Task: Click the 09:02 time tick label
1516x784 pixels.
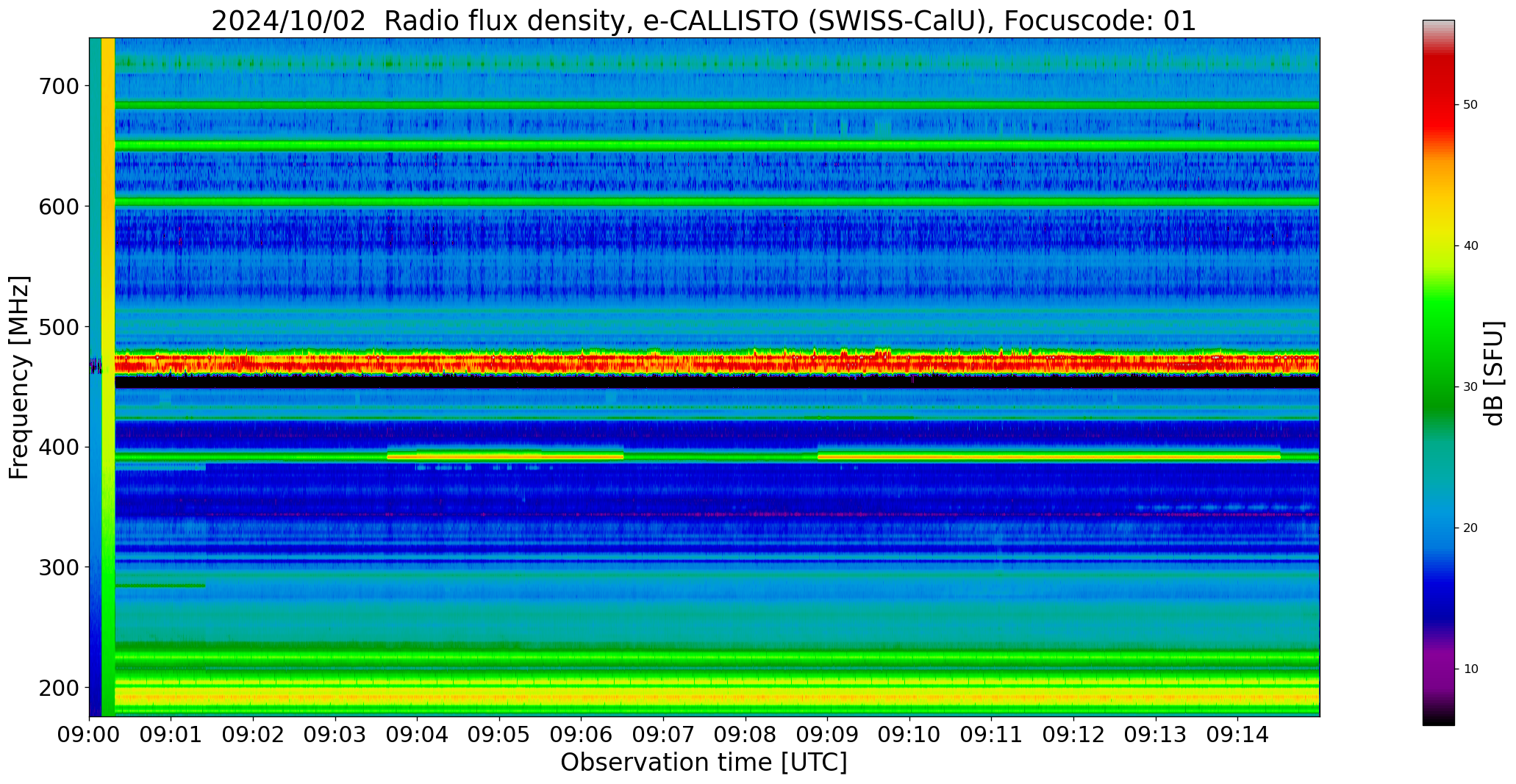Action: tap(254, 736)
